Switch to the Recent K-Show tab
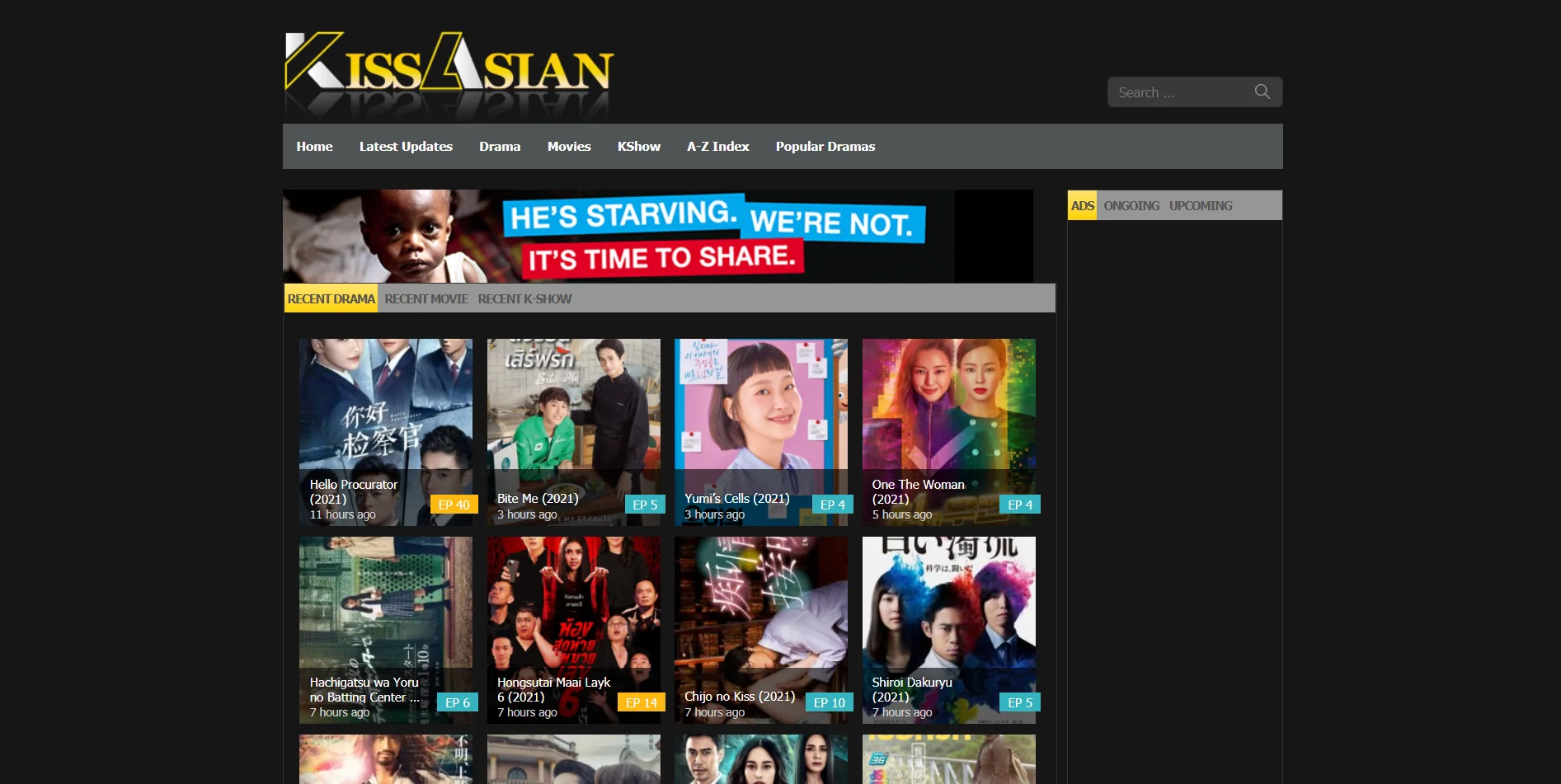 524,299
